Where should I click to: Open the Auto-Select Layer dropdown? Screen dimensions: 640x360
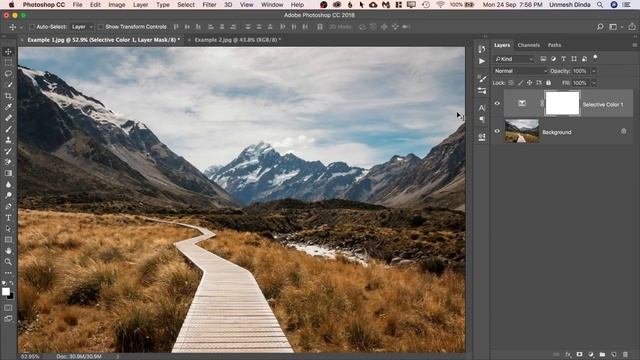(82, 27)
